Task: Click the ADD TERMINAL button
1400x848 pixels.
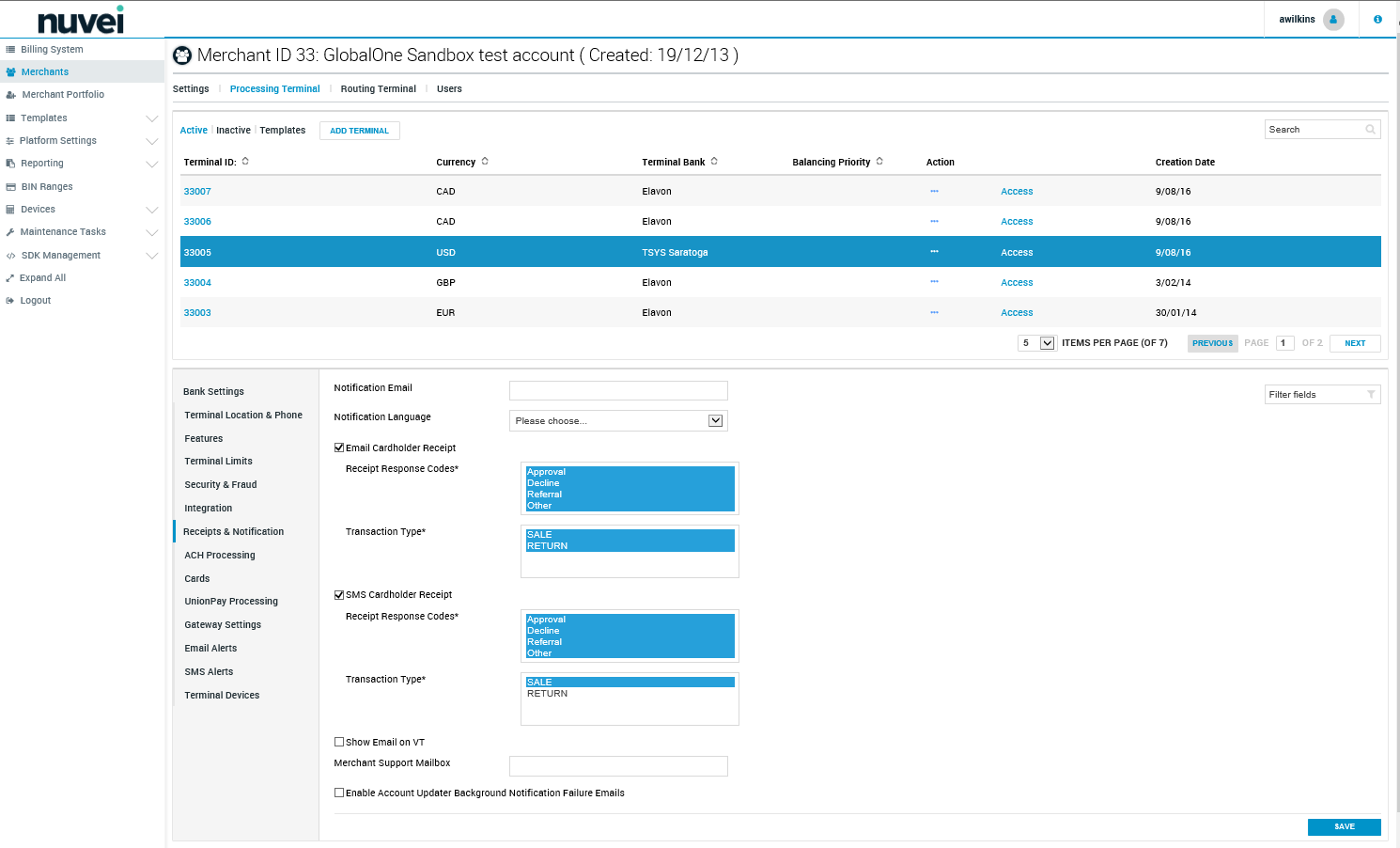Action: [x=359, y=131]
